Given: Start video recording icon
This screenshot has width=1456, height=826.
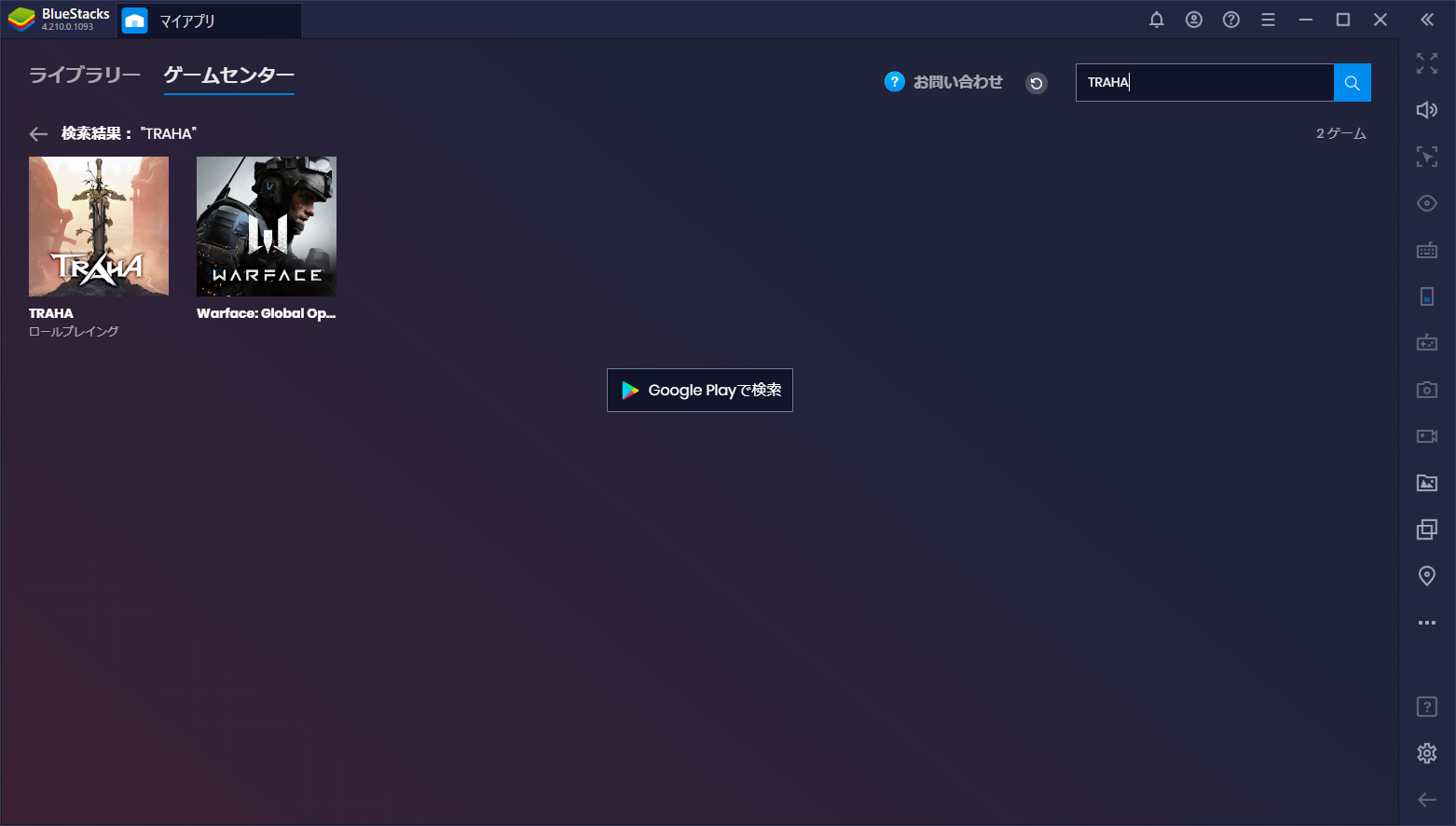Looking at the screenshot, I should coord(1427,436).
